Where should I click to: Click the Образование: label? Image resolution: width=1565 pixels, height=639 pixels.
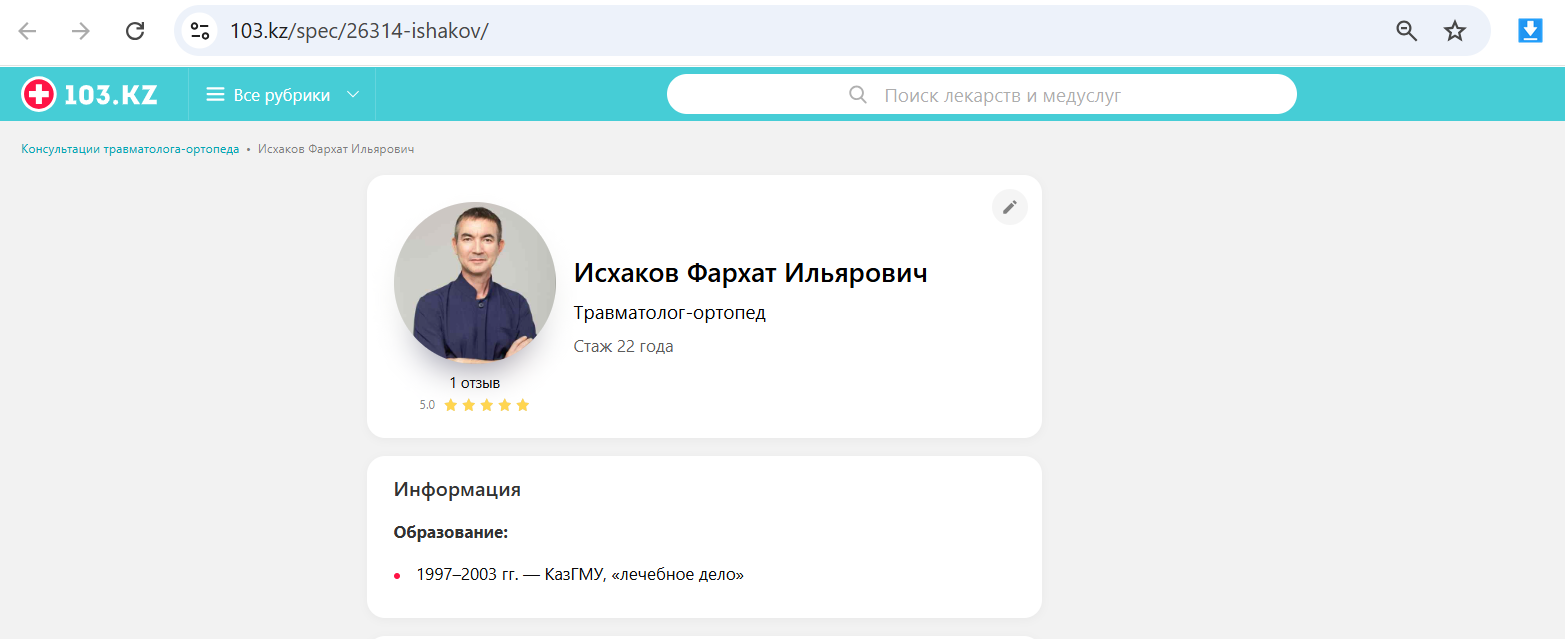tap(451, 533)
